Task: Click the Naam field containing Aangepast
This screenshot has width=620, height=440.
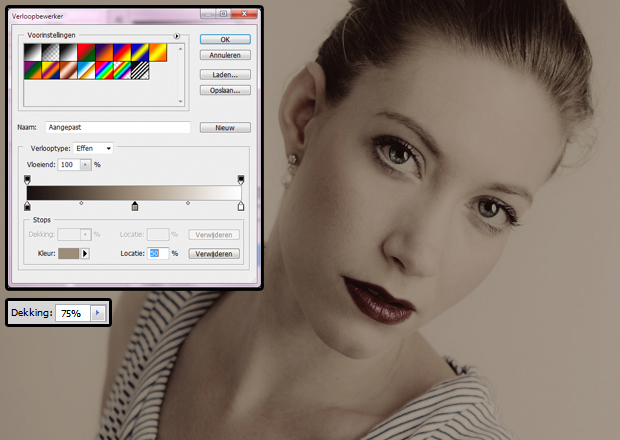Action: point(118,127)
